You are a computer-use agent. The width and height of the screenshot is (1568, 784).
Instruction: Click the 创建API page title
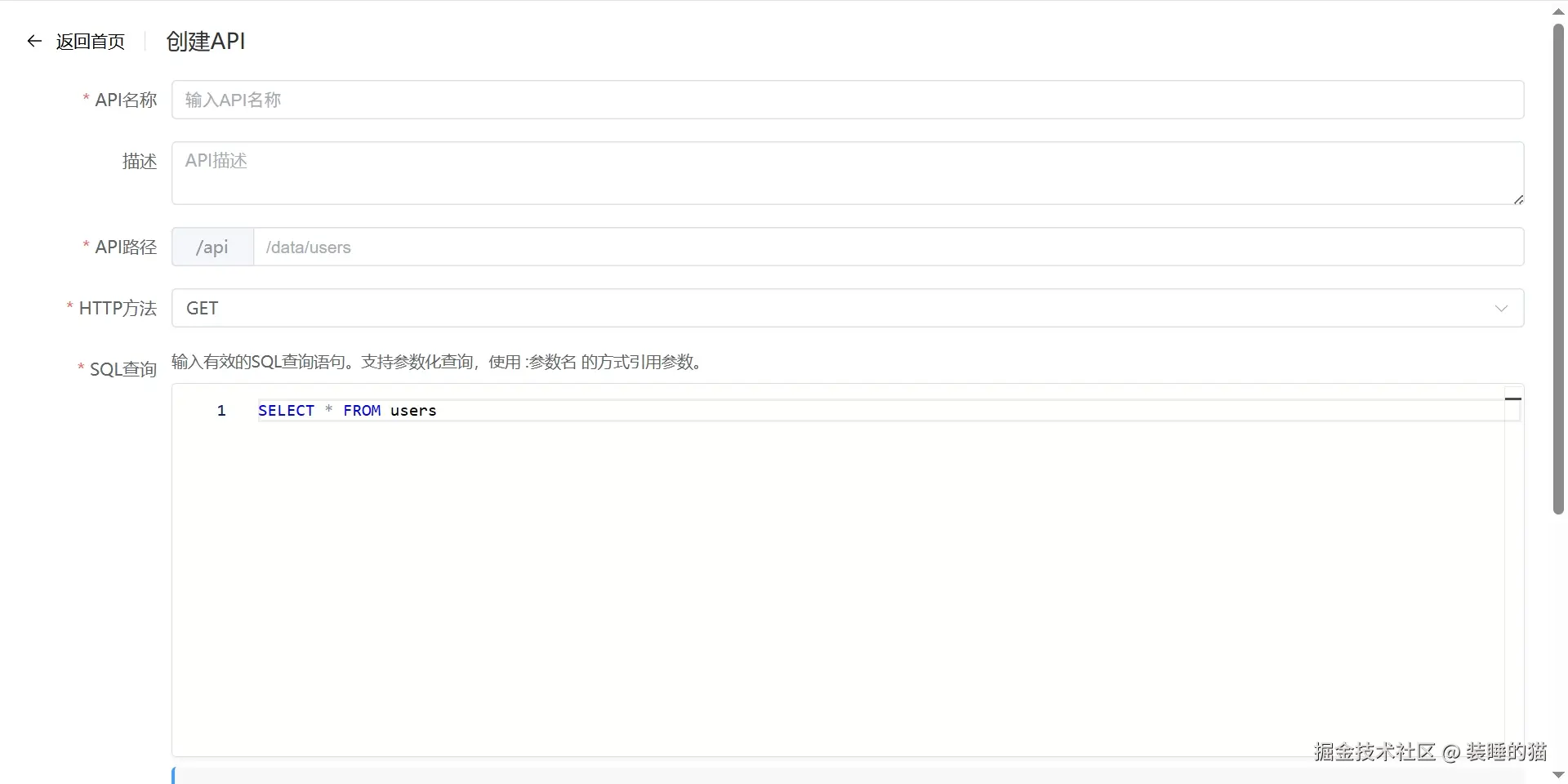coord(205,41)
